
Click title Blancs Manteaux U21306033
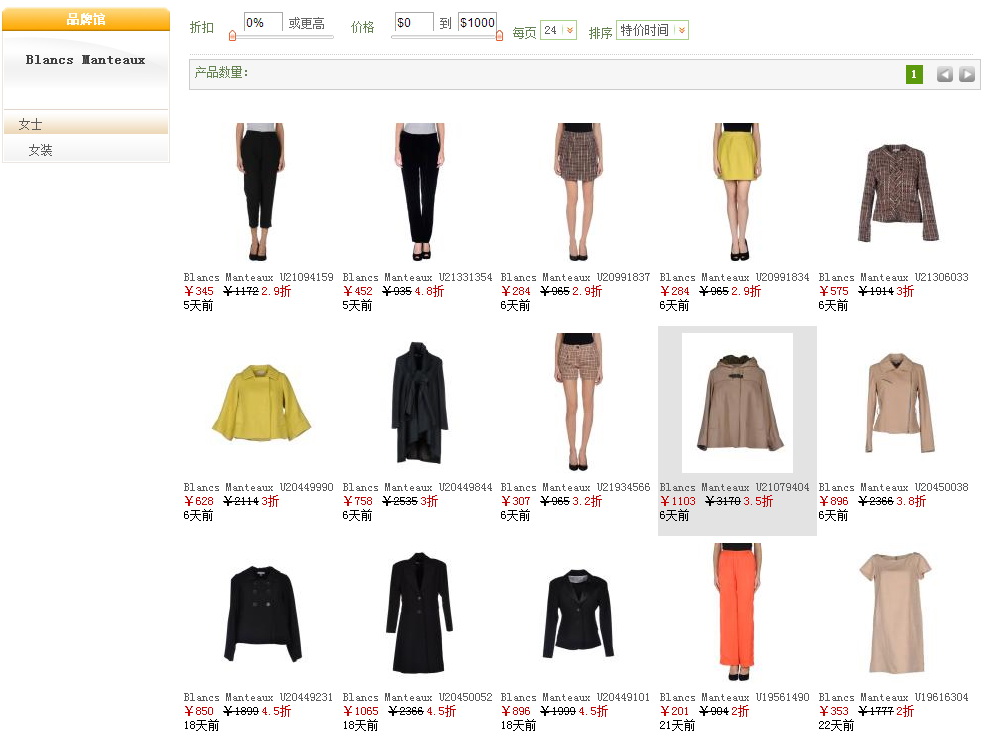point(893,277)
